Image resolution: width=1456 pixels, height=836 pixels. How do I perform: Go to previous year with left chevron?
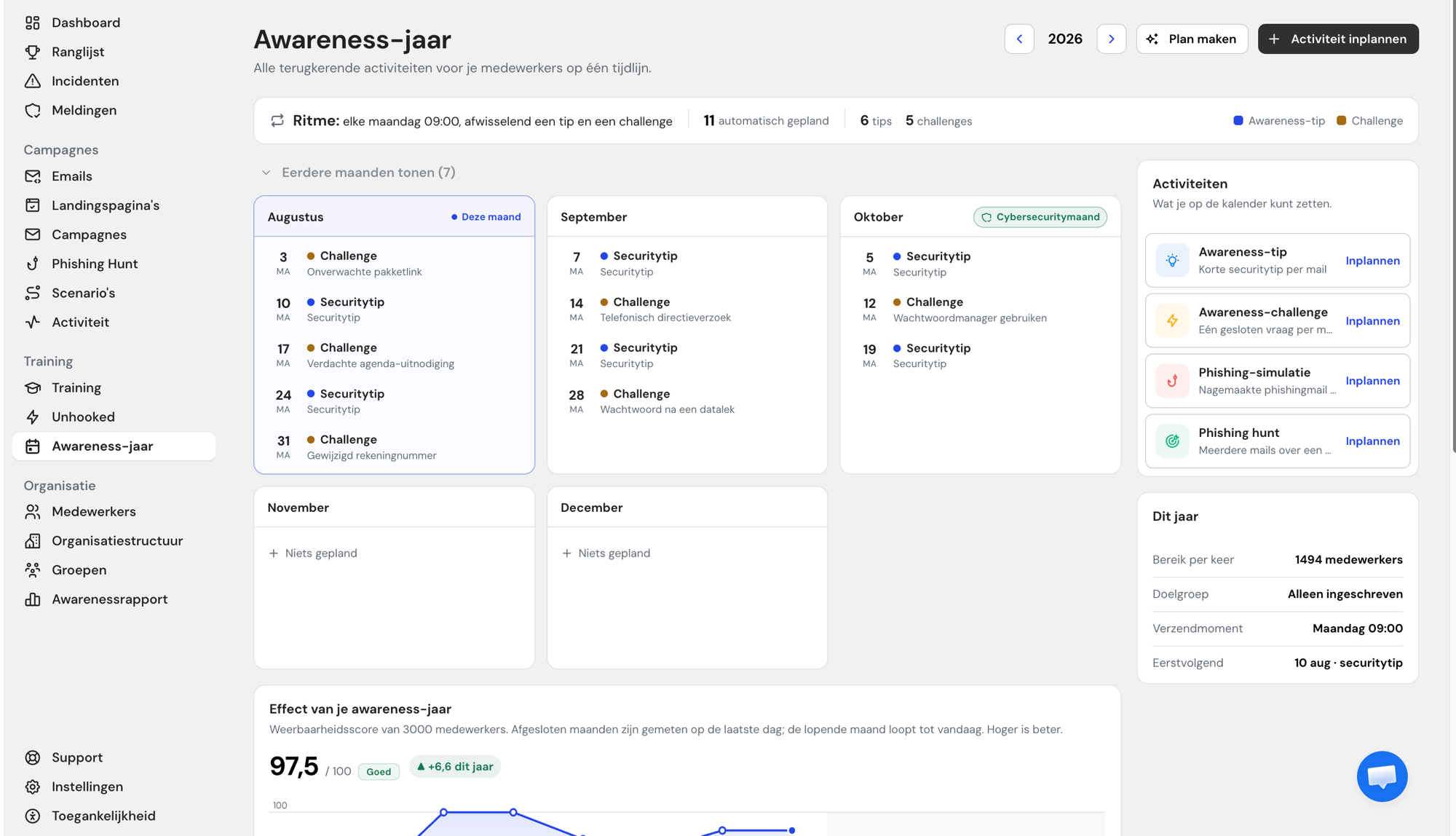click(1019, 39)
